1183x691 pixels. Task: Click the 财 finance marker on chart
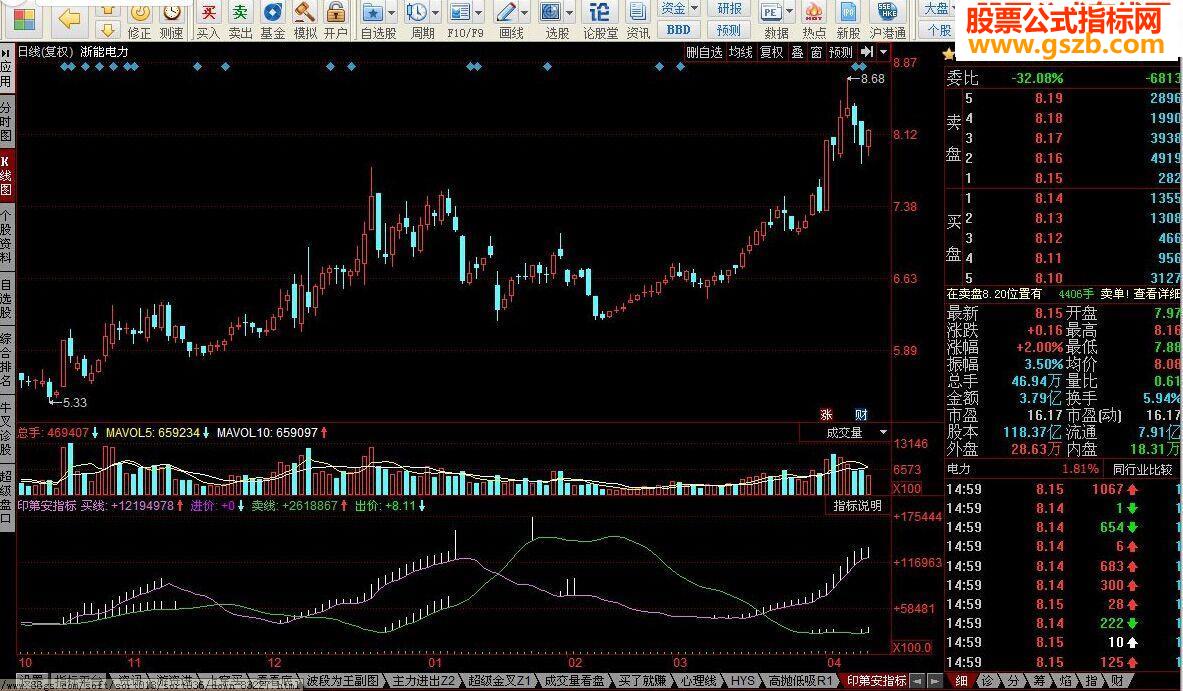[x=861, y=414]
